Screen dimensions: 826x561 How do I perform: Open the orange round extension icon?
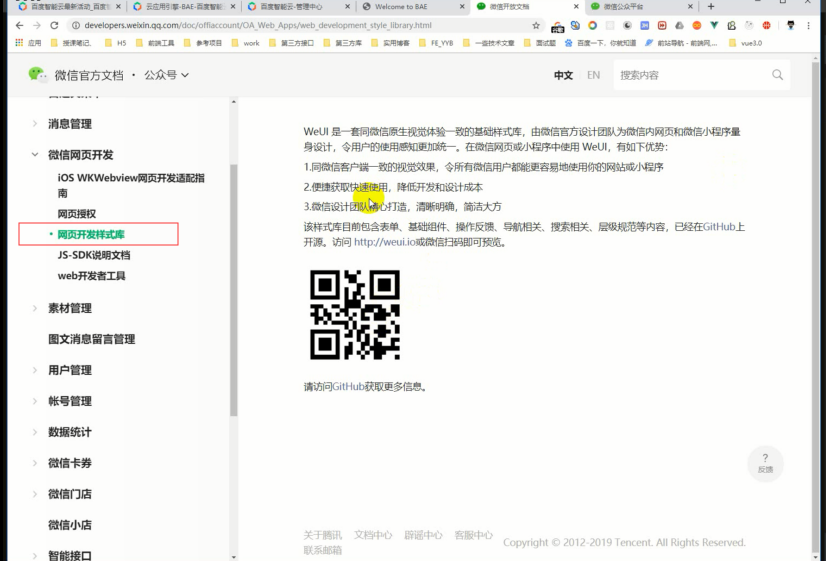[696, 25]
